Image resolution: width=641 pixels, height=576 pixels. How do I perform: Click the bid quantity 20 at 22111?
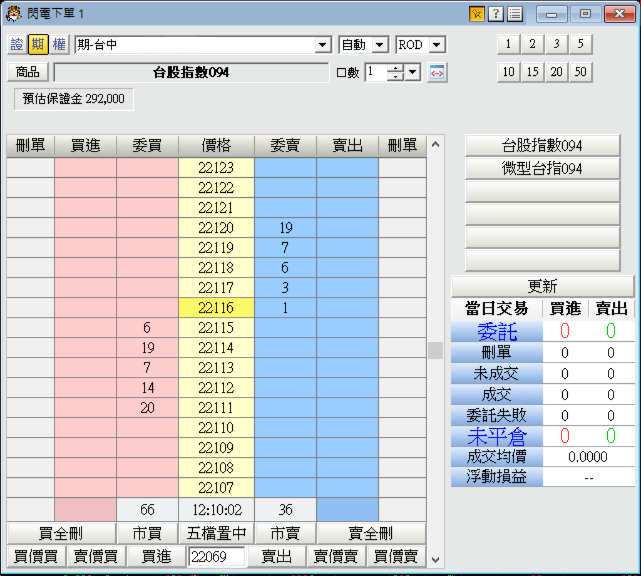(147, 408)
